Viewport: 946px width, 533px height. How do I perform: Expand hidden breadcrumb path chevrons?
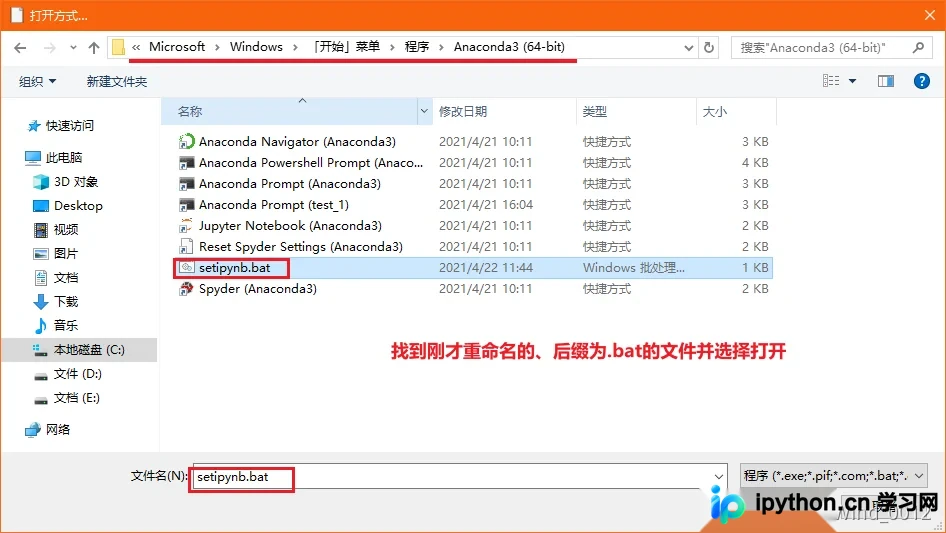136,47
